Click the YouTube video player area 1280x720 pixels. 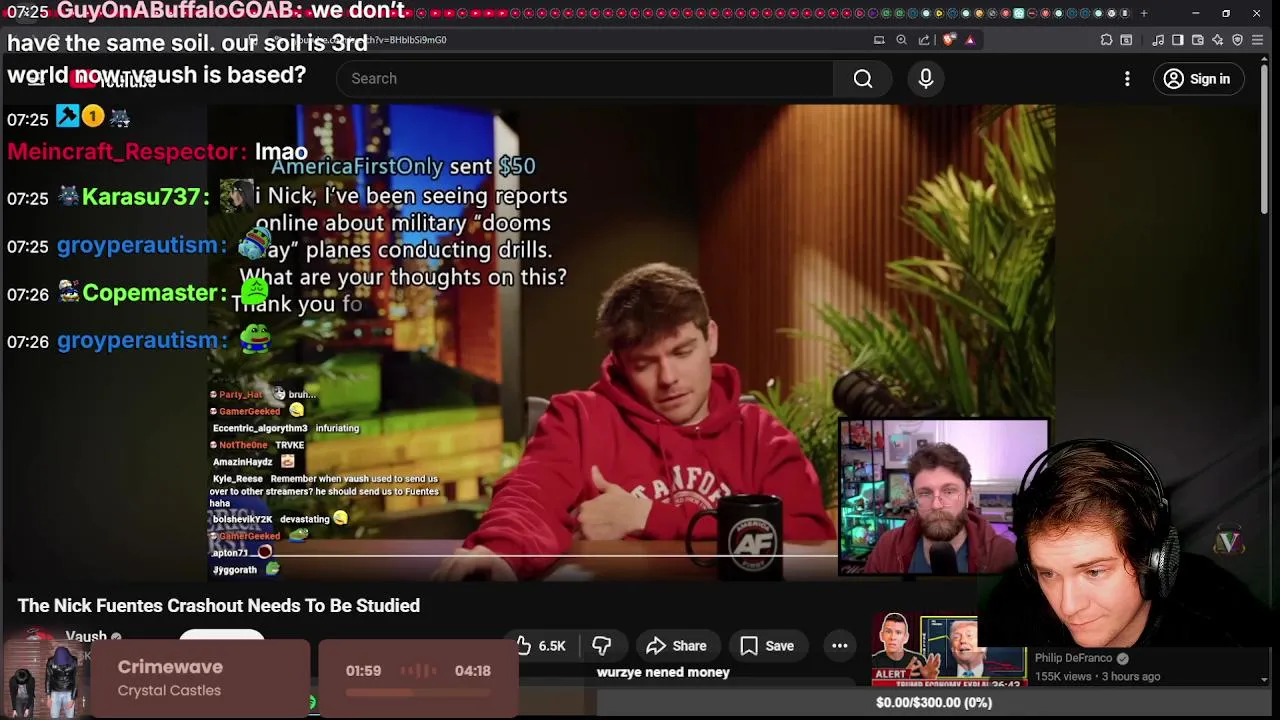(632, 342)
